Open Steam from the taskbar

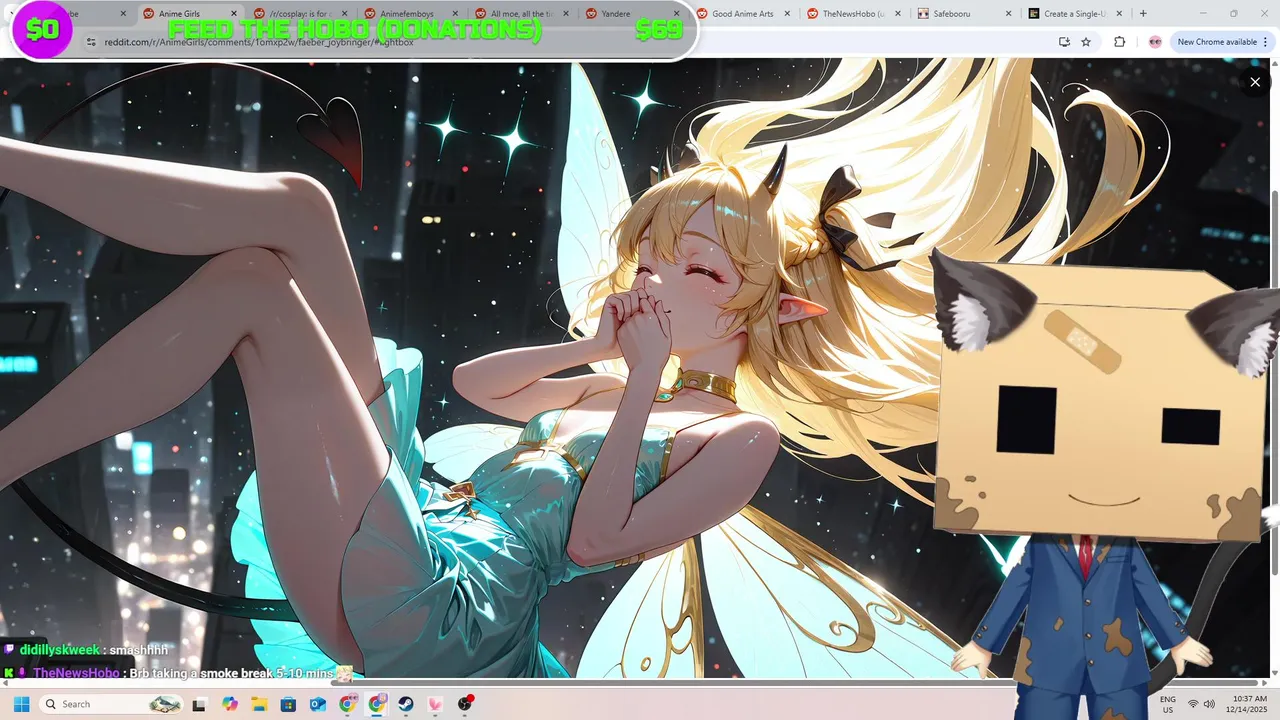click(406, 704)
